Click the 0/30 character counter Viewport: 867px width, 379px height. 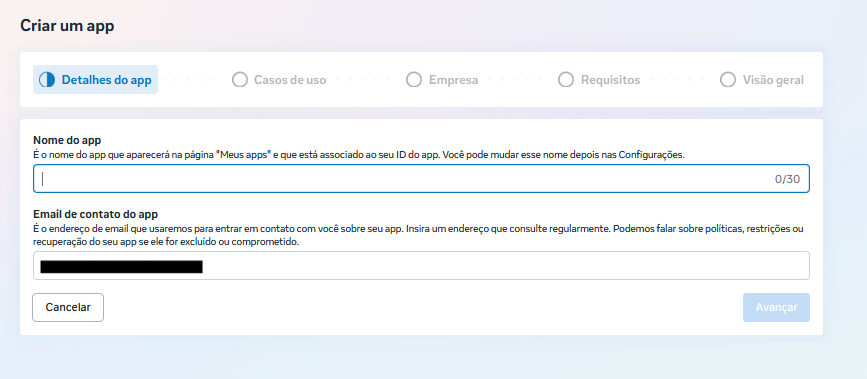pos(787,179)
